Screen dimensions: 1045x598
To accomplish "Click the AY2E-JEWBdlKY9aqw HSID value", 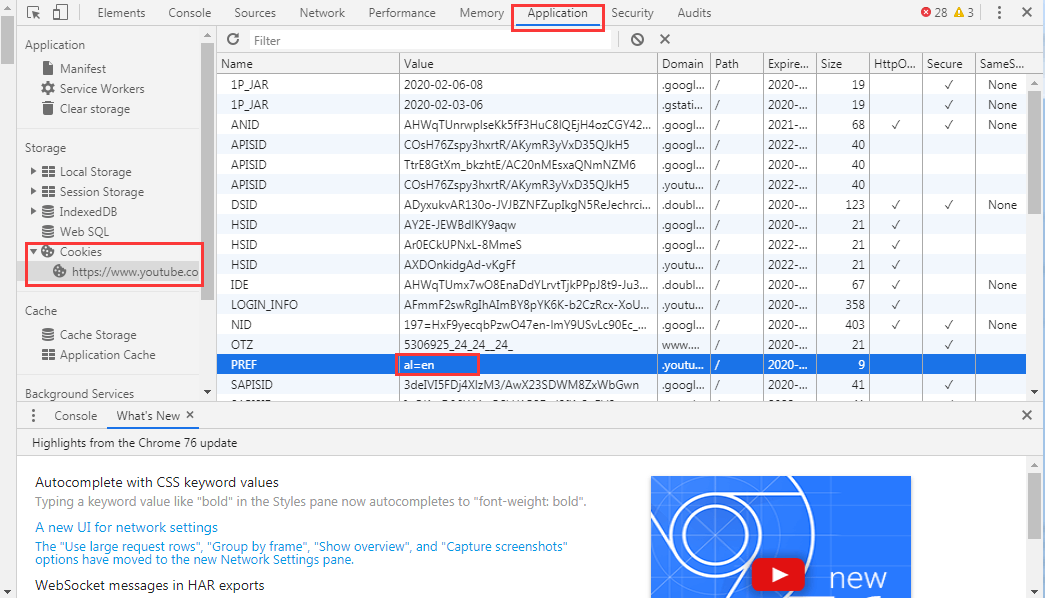I will [460, 225].
